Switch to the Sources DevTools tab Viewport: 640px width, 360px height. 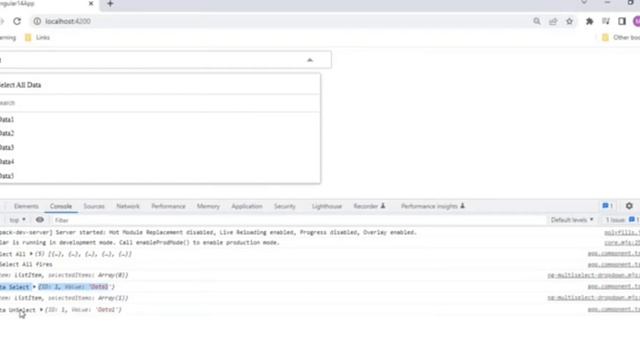[94, 206]
